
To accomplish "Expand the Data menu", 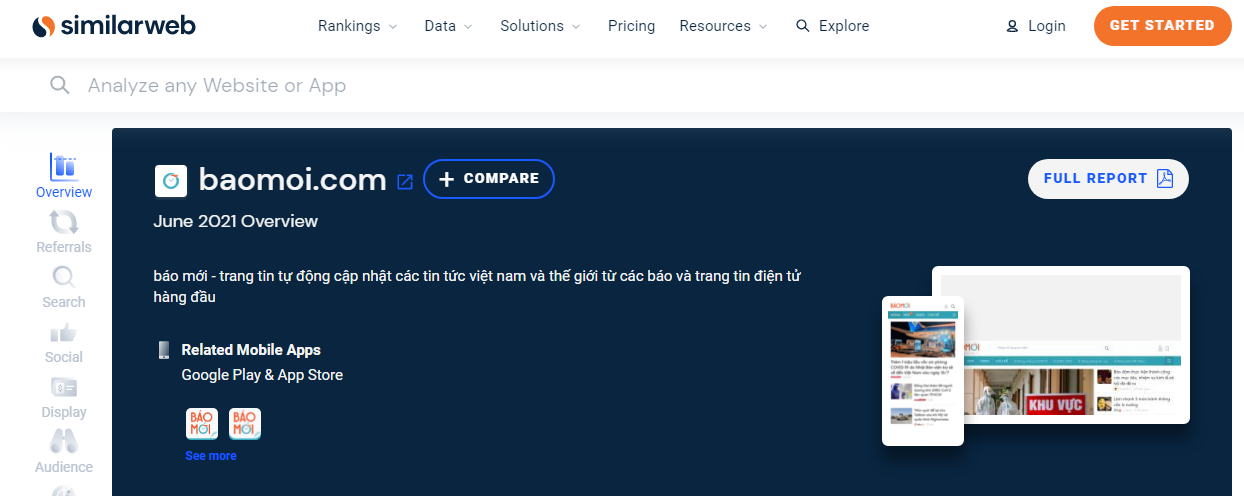I will click(448, 26).
